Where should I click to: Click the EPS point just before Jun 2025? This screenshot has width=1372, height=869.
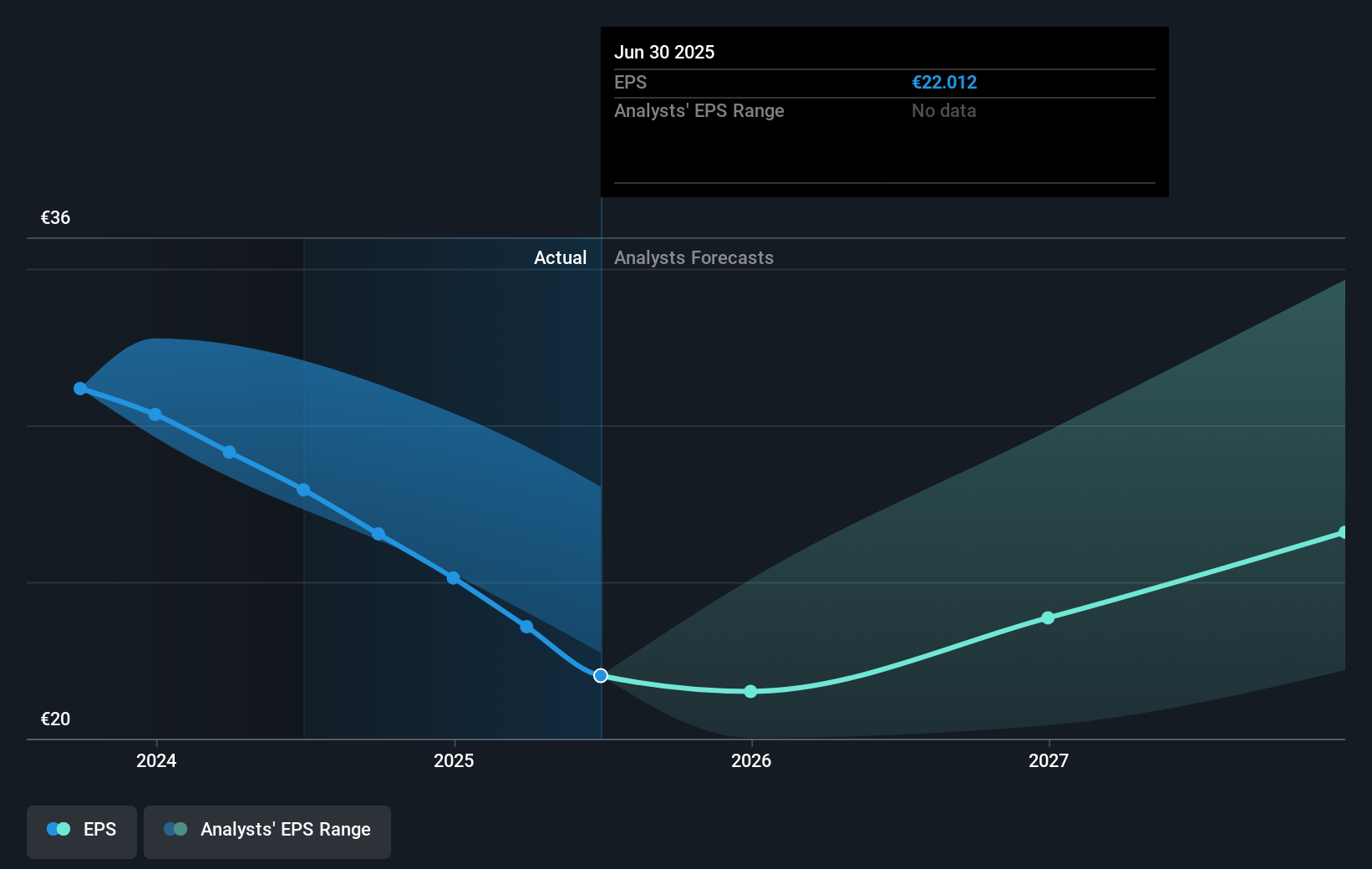pyautogui.click(x=526, y=627)
